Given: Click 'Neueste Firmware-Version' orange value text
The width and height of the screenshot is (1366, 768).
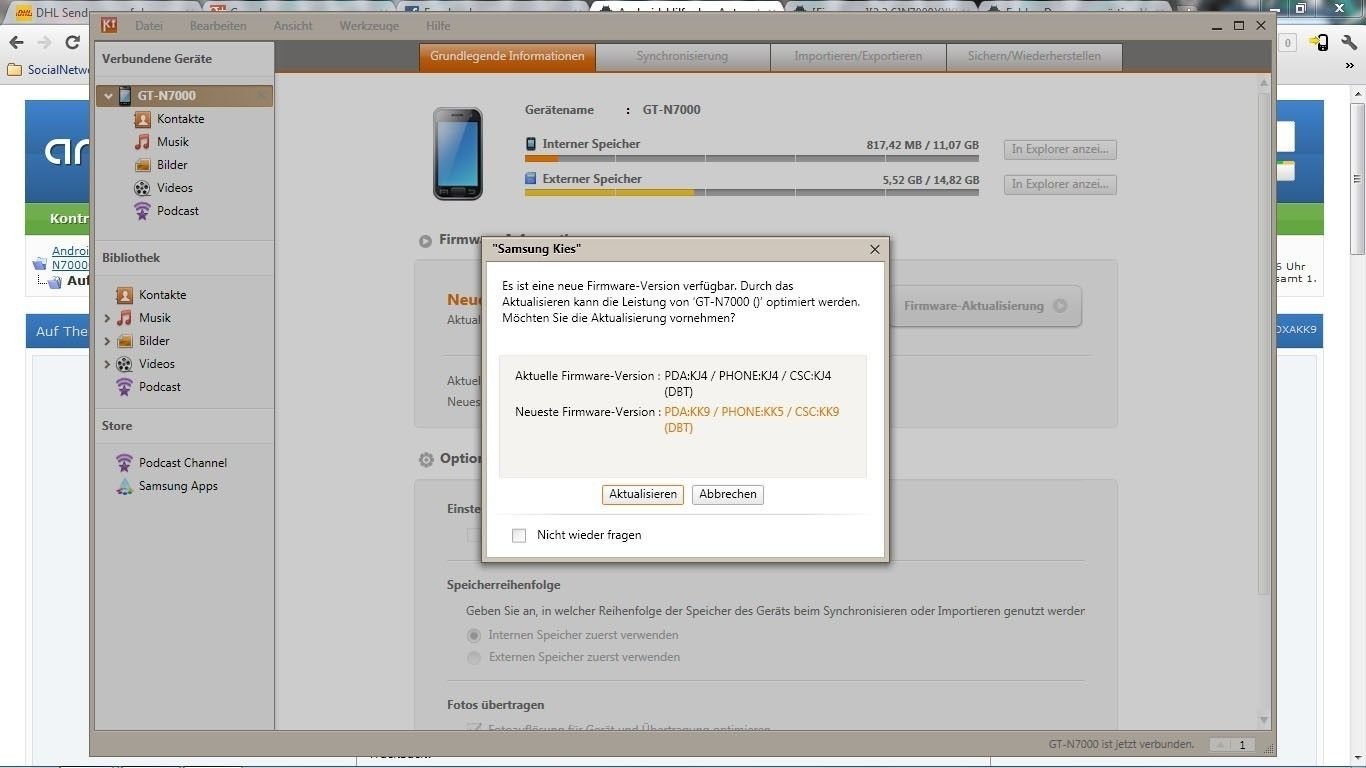Looking at the screenshot, I should [752, 420].
